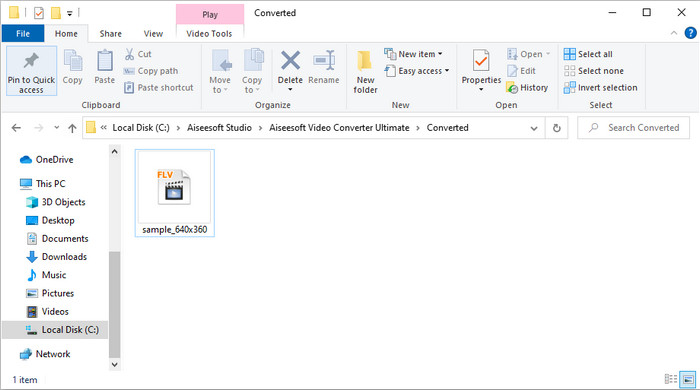Screen dimensions: 700x390
Task: Switch to the View ribbon tab
Action: tap(153, 33)
